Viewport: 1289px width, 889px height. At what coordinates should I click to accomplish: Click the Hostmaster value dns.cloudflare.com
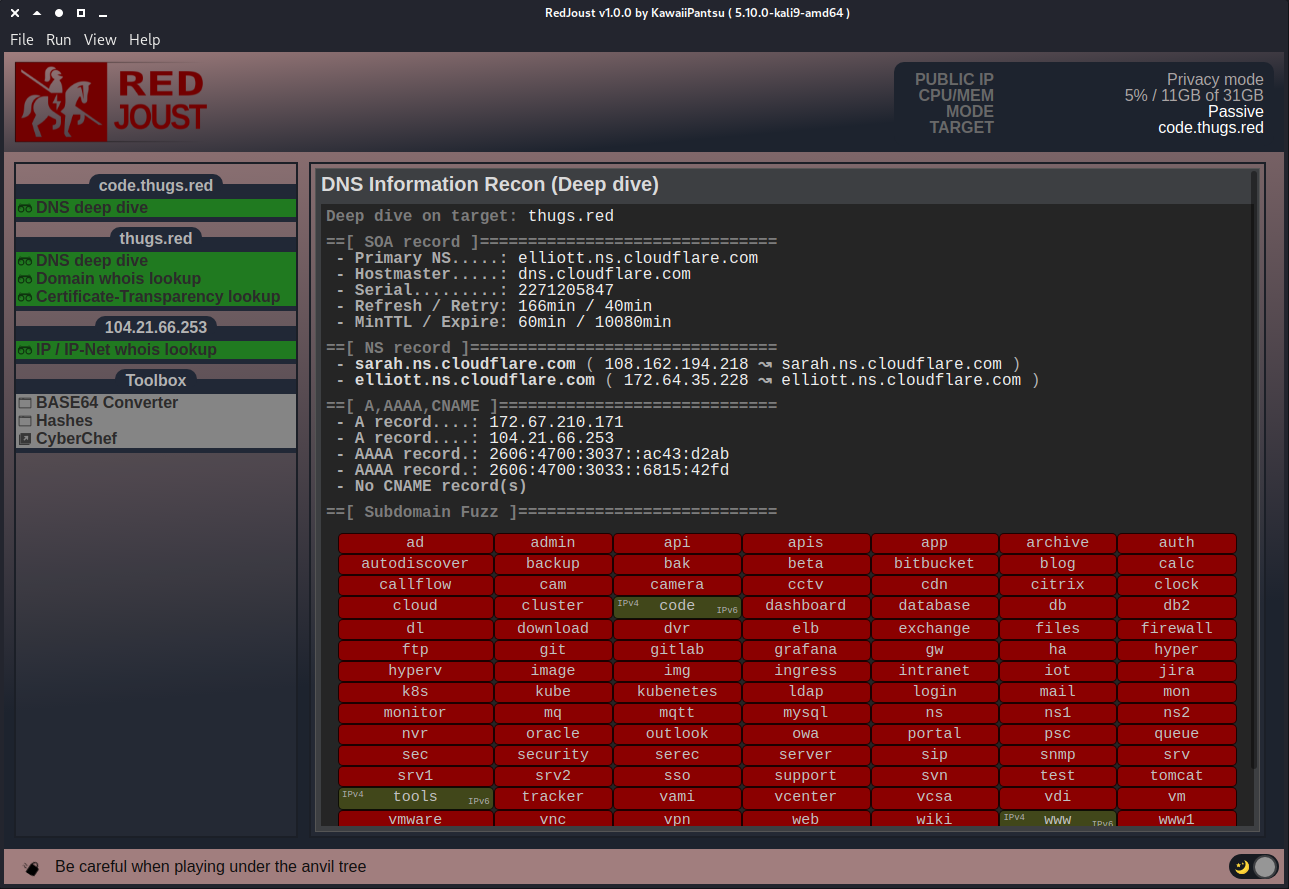pos(604,274)
